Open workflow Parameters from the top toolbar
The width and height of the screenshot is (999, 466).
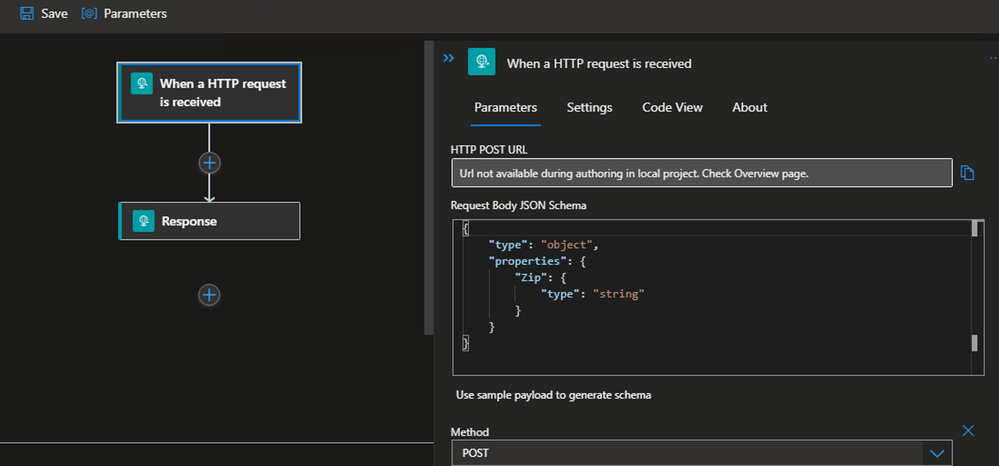pos(125,14)
